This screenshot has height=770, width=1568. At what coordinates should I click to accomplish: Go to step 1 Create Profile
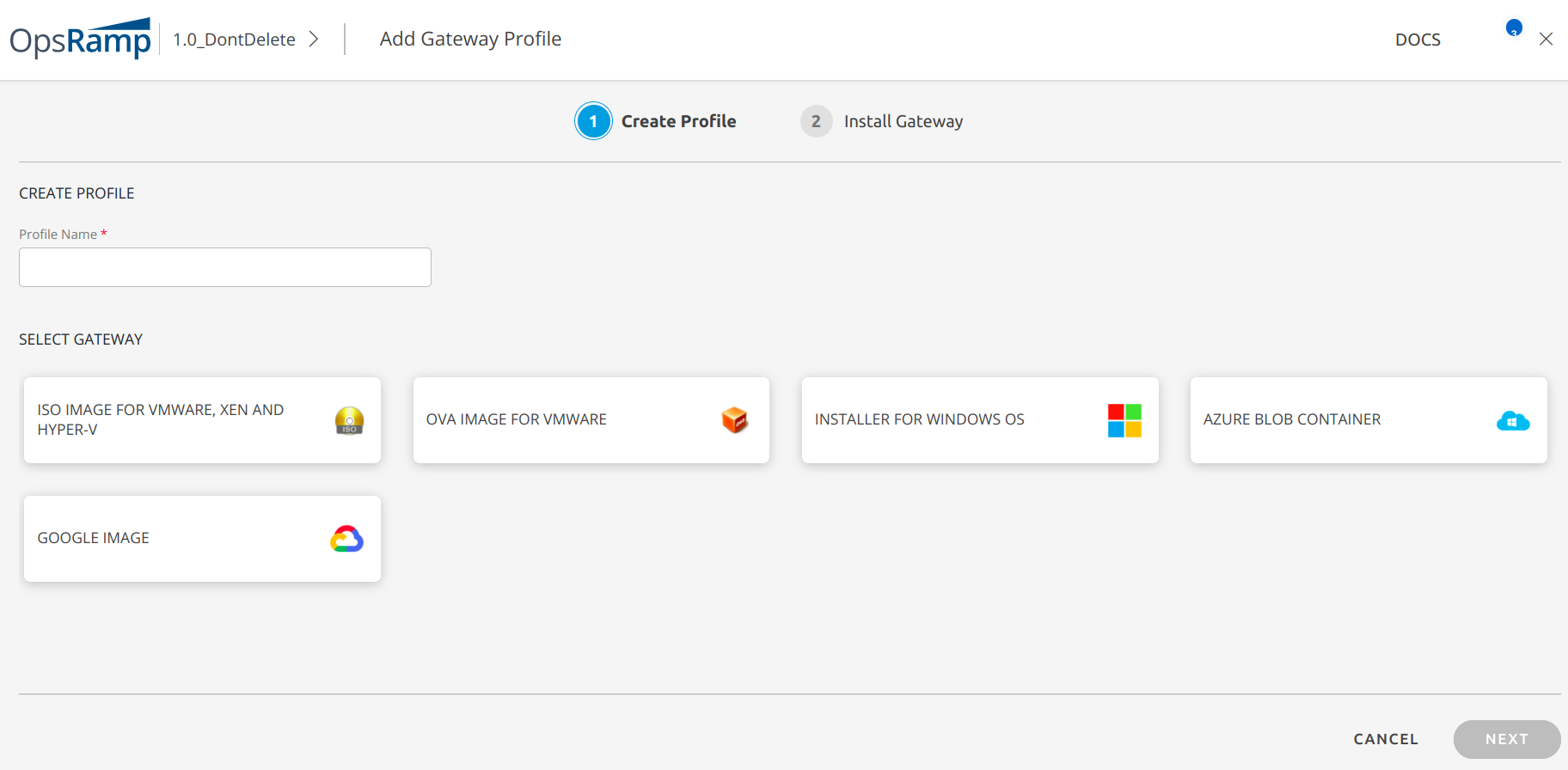657,121
